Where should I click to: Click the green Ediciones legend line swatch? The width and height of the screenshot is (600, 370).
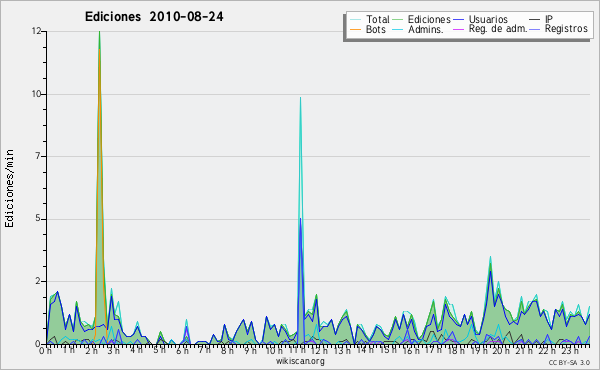398,19
